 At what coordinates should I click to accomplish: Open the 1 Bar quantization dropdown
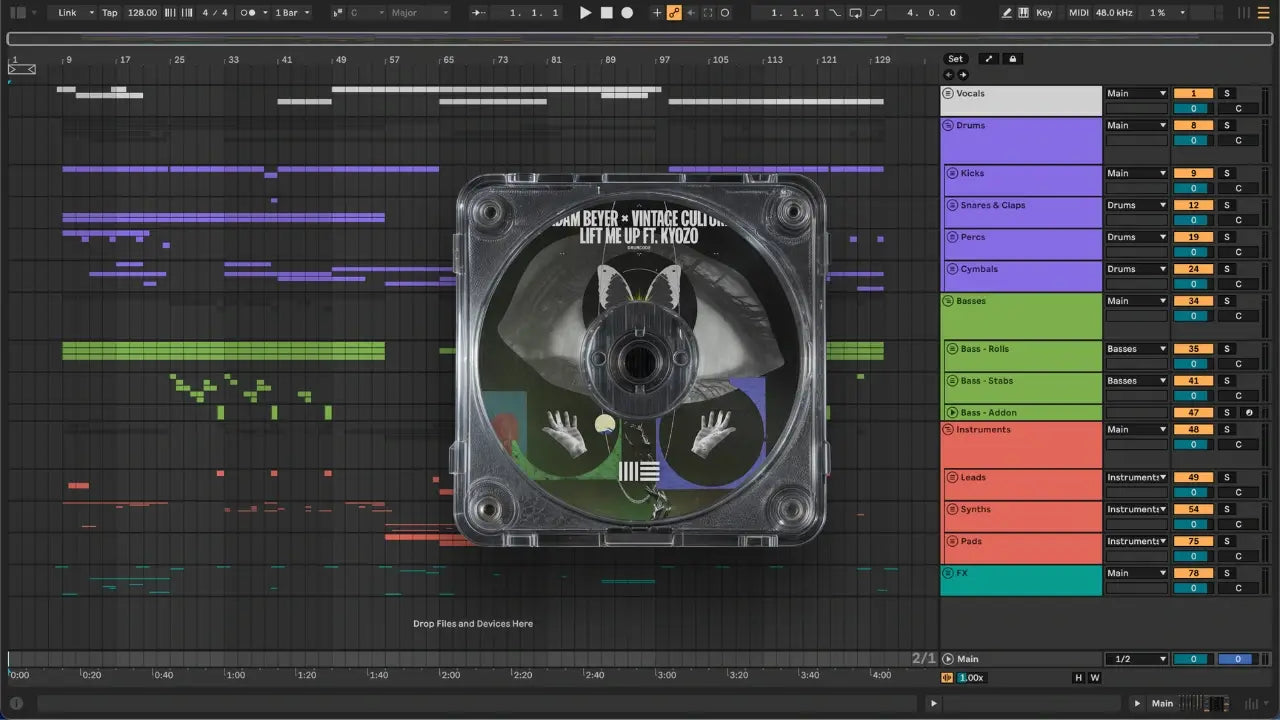[292, 13]
